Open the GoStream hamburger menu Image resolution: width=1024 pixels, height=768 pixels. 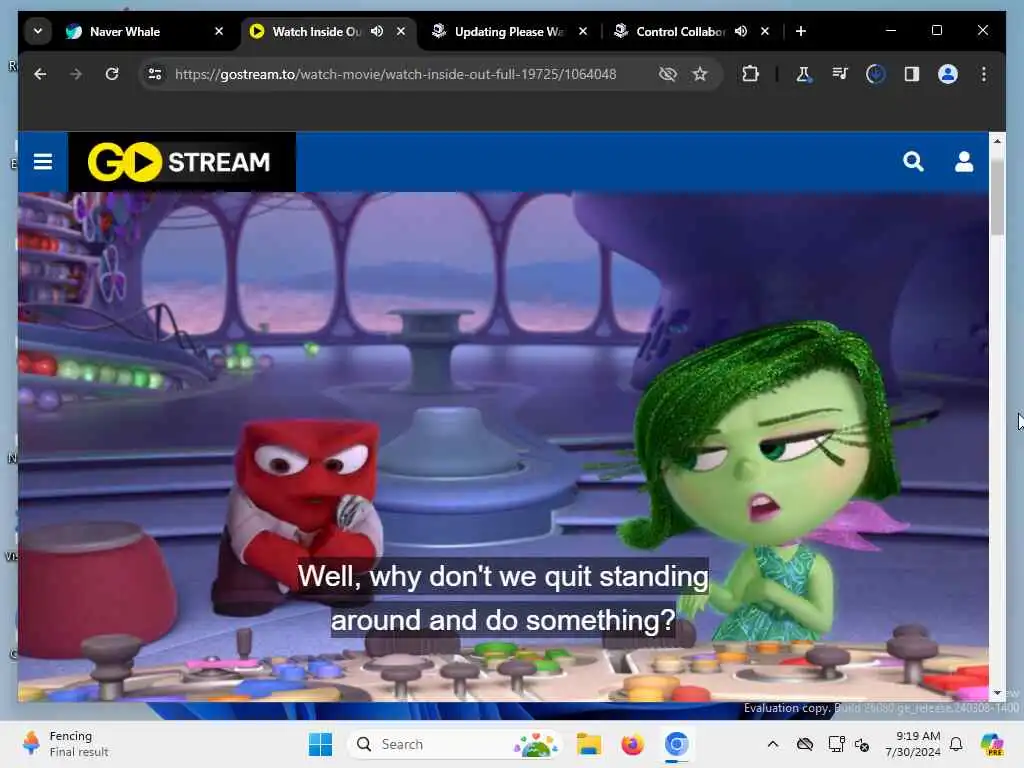[x=42, y=161]
